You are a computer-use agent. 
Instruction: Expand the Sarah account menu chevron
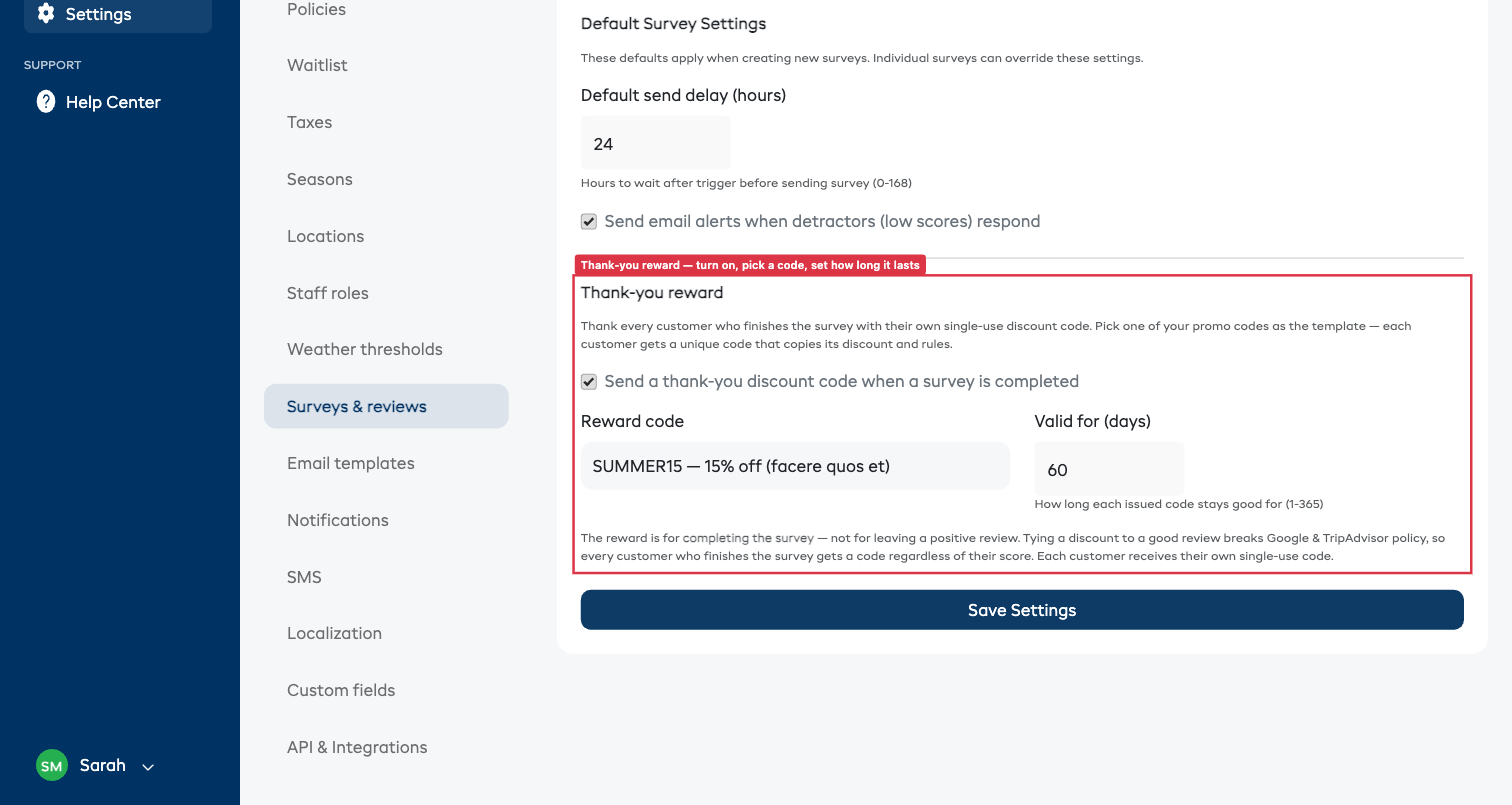pyautogui.click(x=148, y=767)
